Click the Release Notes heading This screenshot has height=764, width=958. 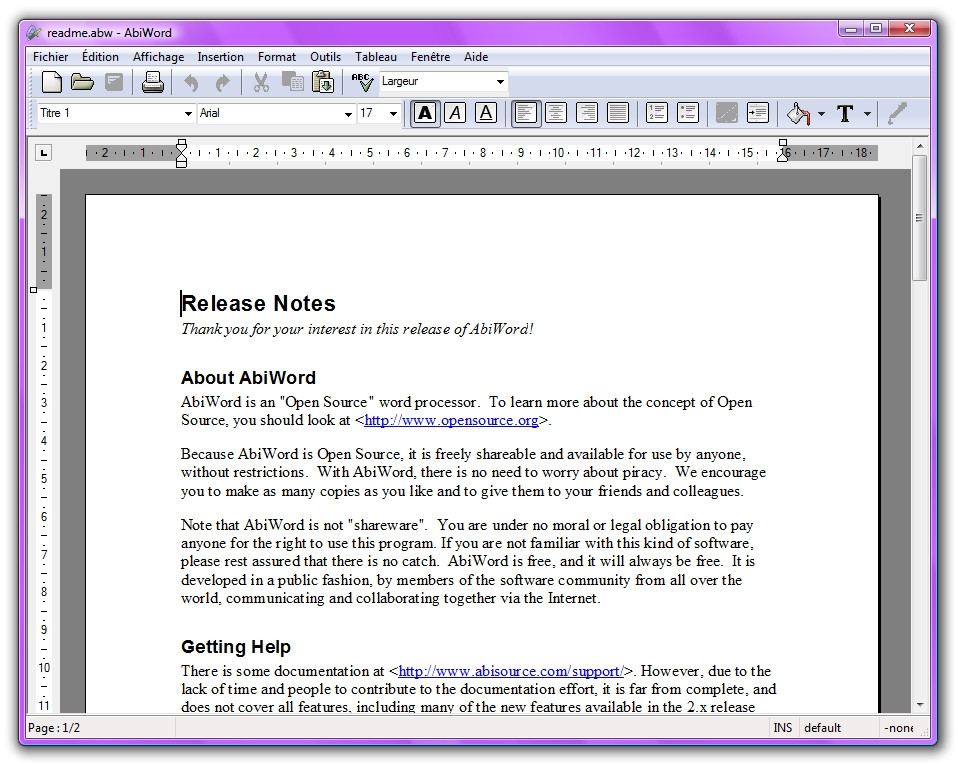pyautogui.click(x=258, y=304)
